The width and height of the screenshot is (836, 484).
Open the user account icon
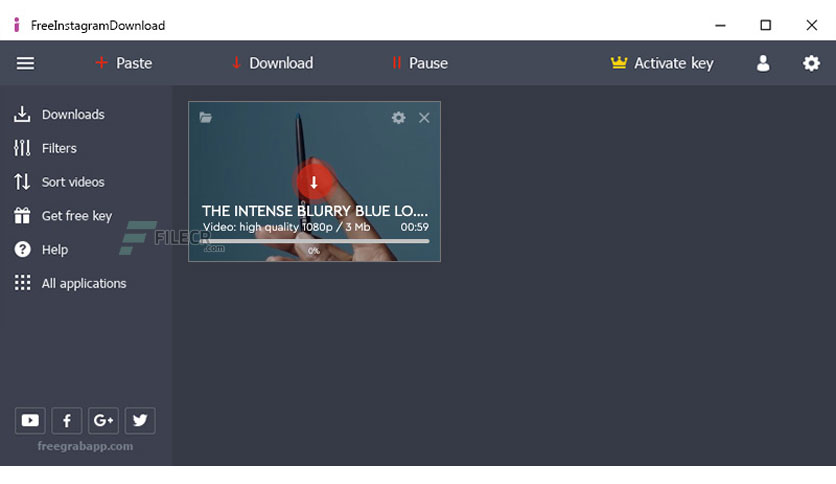[x=763, y=63]
